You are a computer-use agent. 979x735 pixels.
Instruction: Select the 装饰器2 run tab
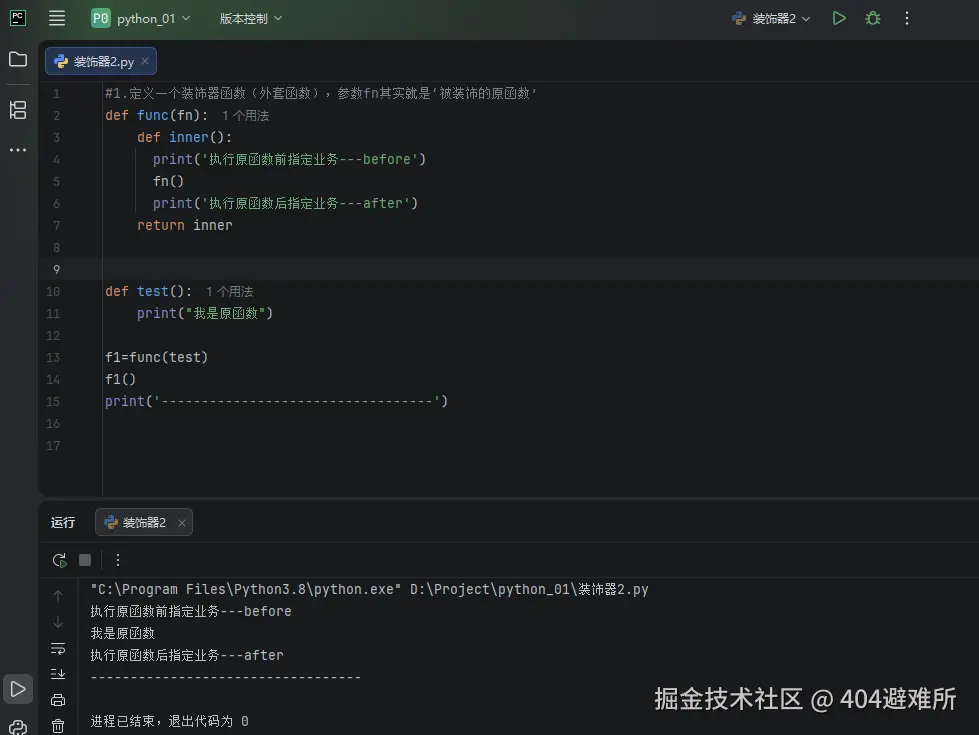click(x=144, y=522)
